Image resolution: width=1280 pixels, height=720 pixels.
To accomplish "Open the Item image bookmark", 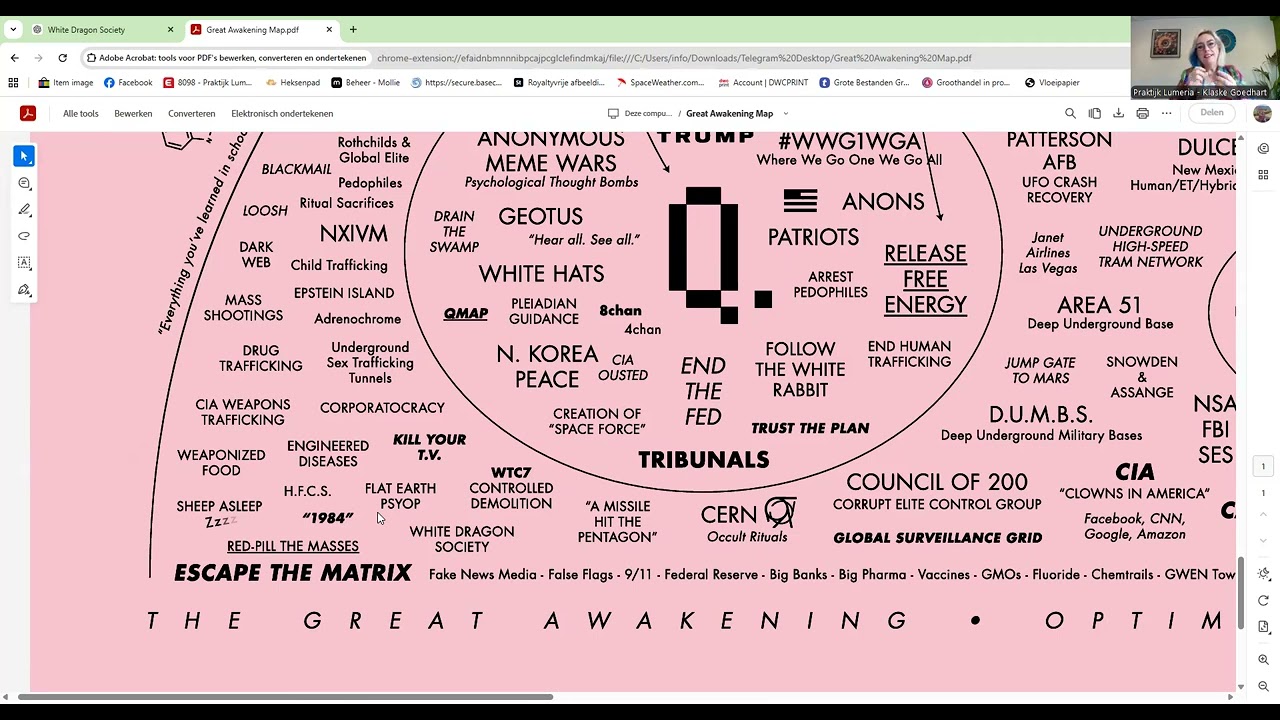I will click(65, 83).
